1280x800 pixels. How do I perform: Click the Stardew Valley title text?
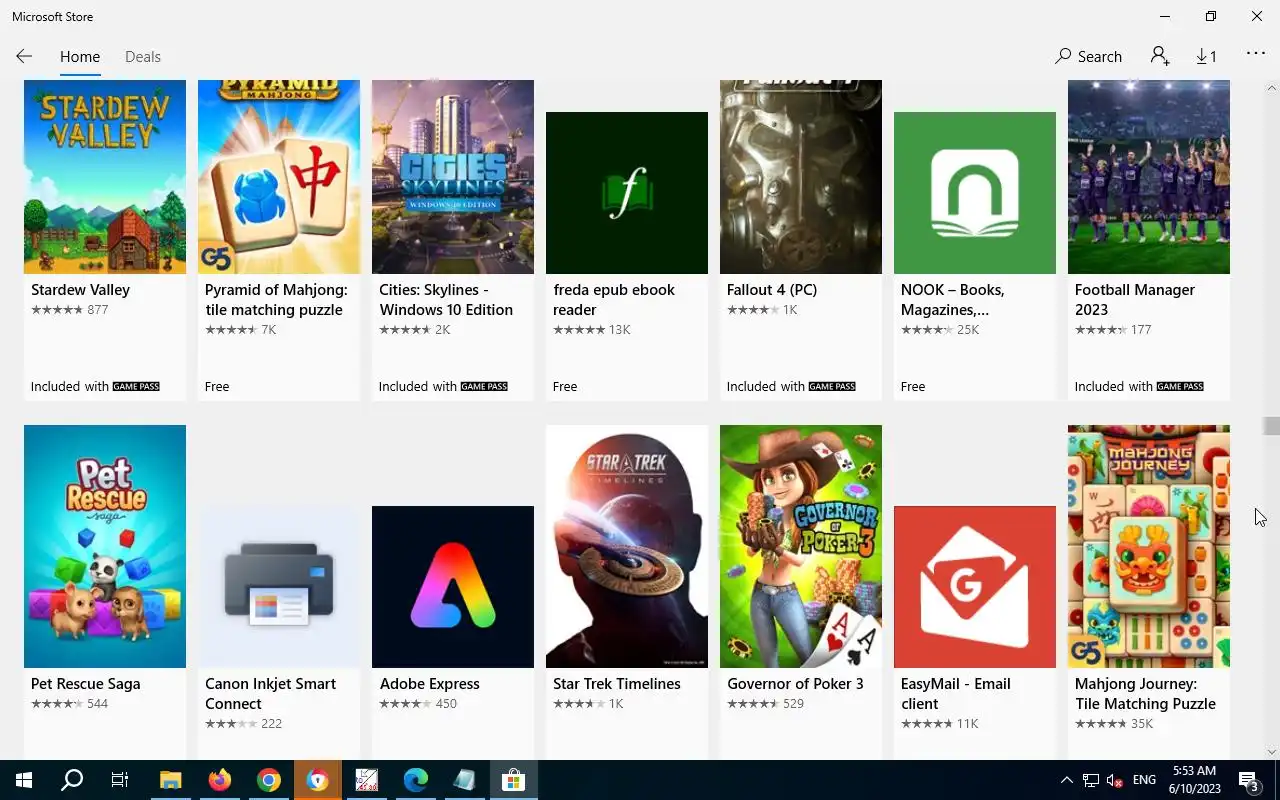[80, 290]
